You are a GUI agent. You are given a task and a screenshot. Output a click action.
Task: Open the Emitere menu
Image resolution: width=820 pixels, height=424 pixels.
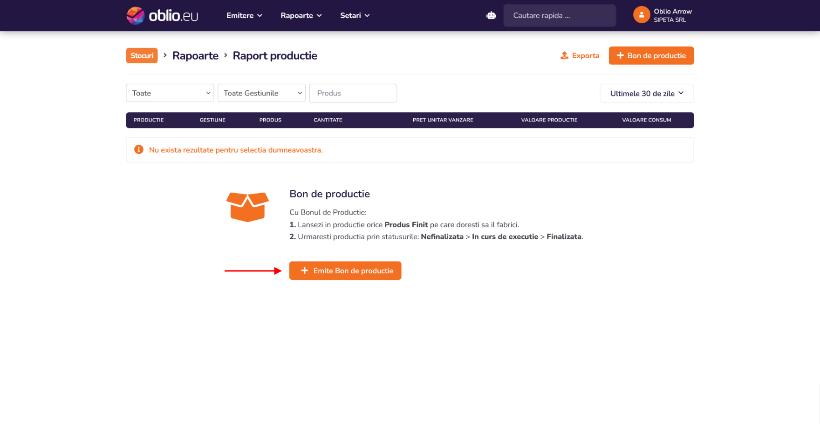tap(244, 16)
